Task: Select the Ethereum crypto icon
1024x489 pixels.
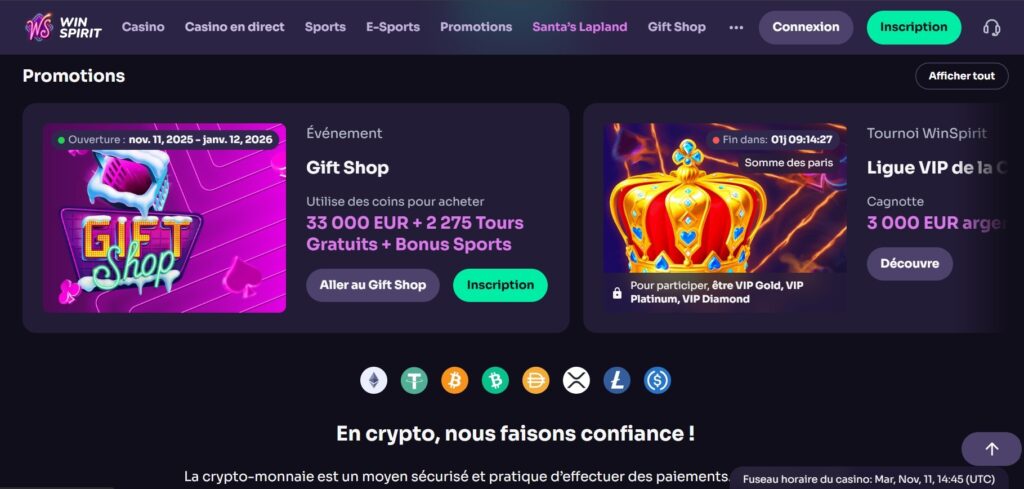Action: coord(374,380)
